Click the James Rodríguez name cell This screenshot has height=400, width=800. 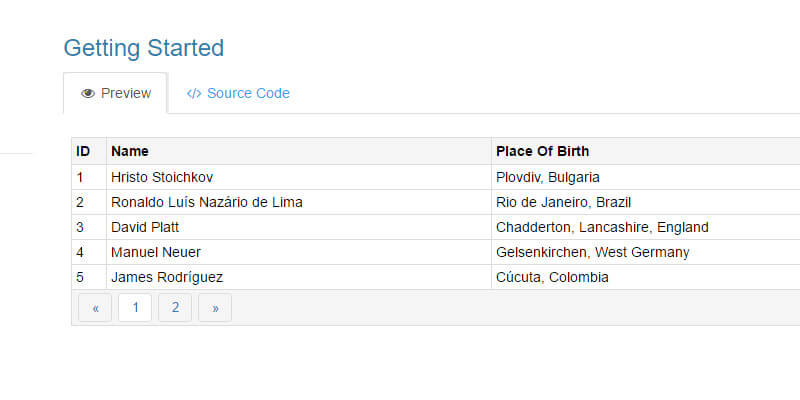[165, 277]
